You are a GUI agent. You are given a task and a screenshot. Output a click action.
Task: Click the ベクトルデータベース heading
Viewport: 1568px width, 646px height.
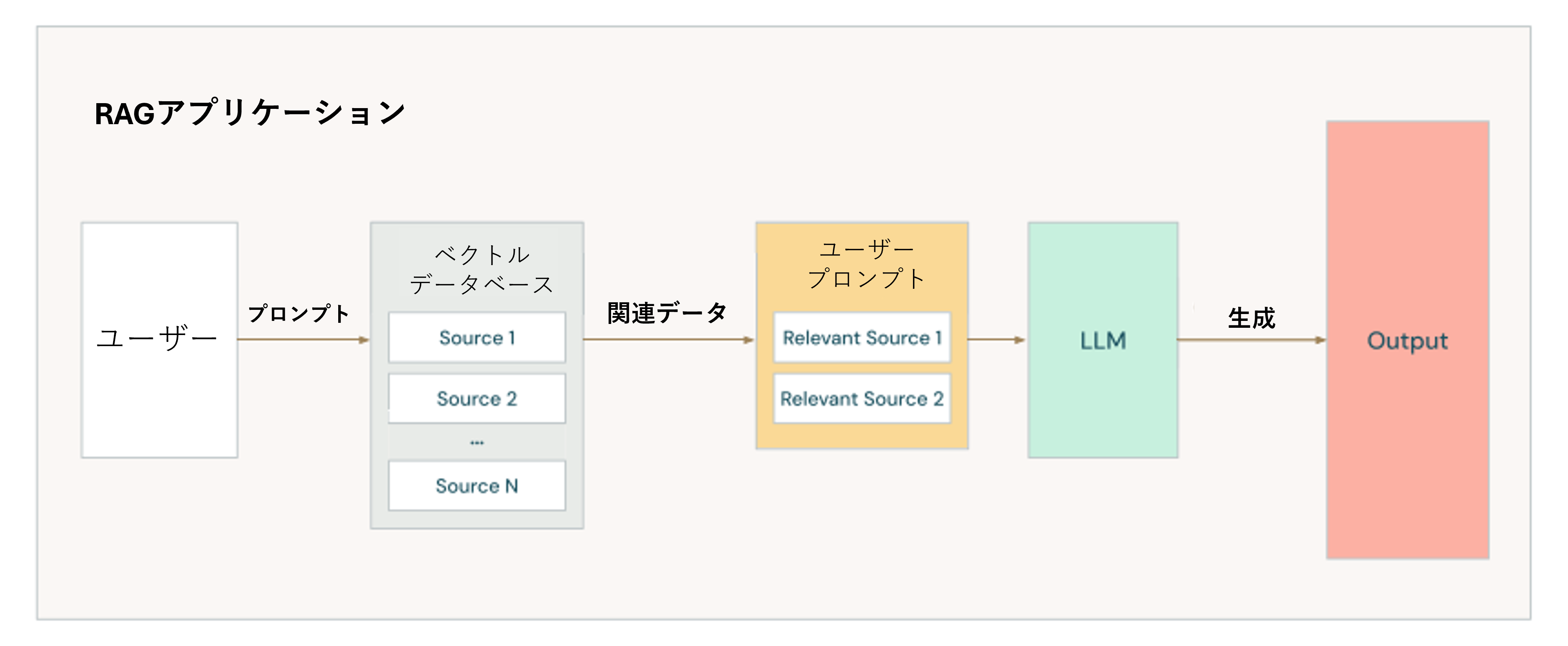coord(481,269)
